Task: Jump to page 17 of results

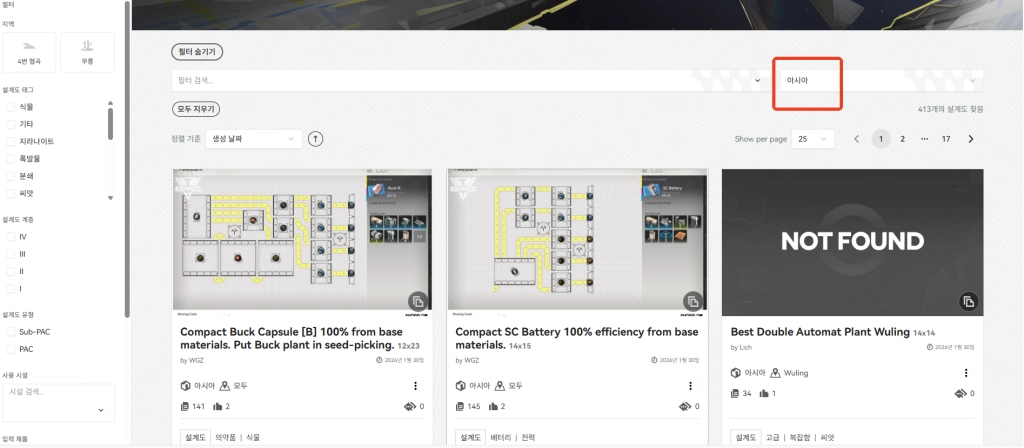Action: tap(946, 139)
